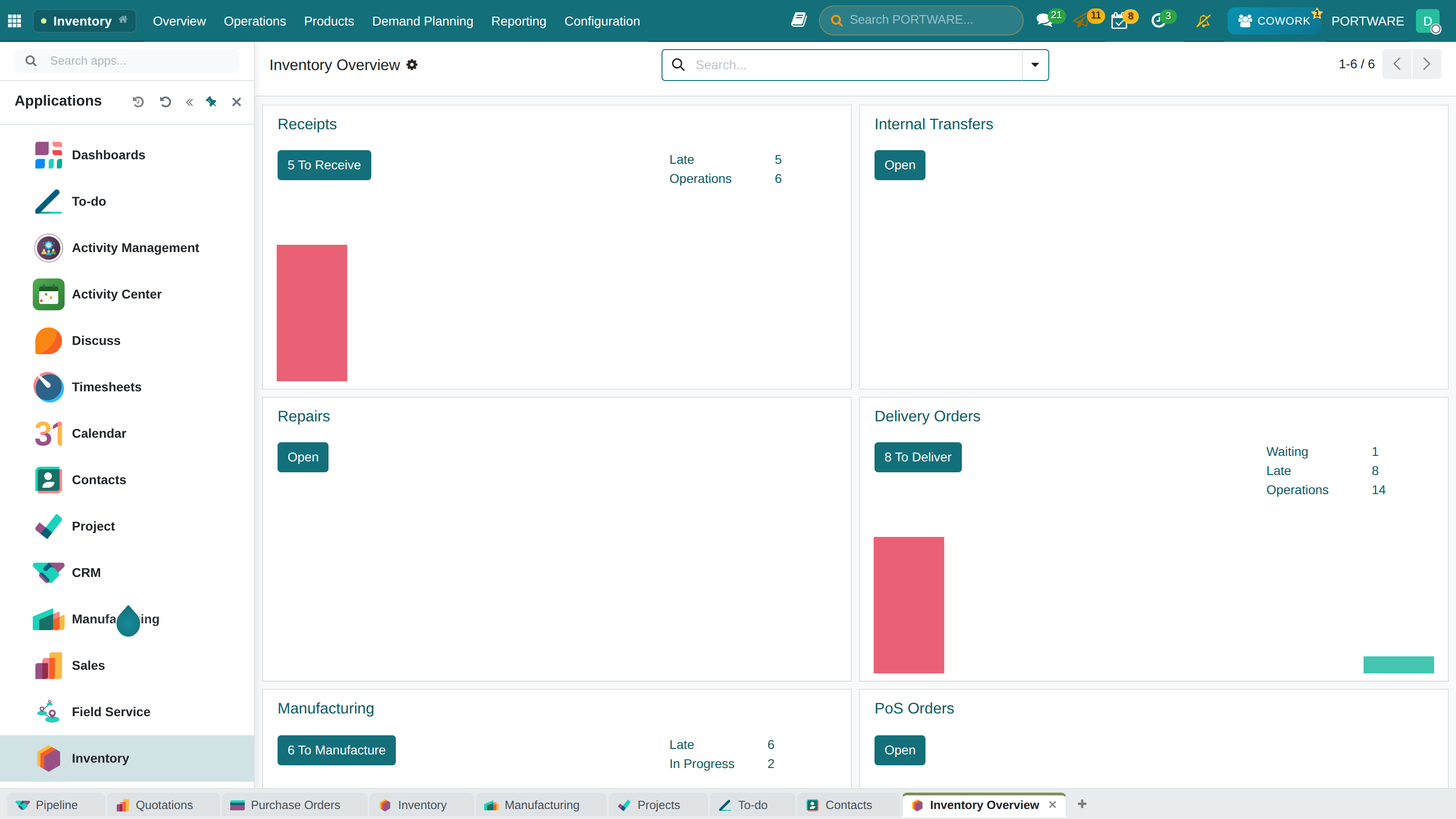Click the history clock-arrow icon in Applications

(x=138, y=102)
